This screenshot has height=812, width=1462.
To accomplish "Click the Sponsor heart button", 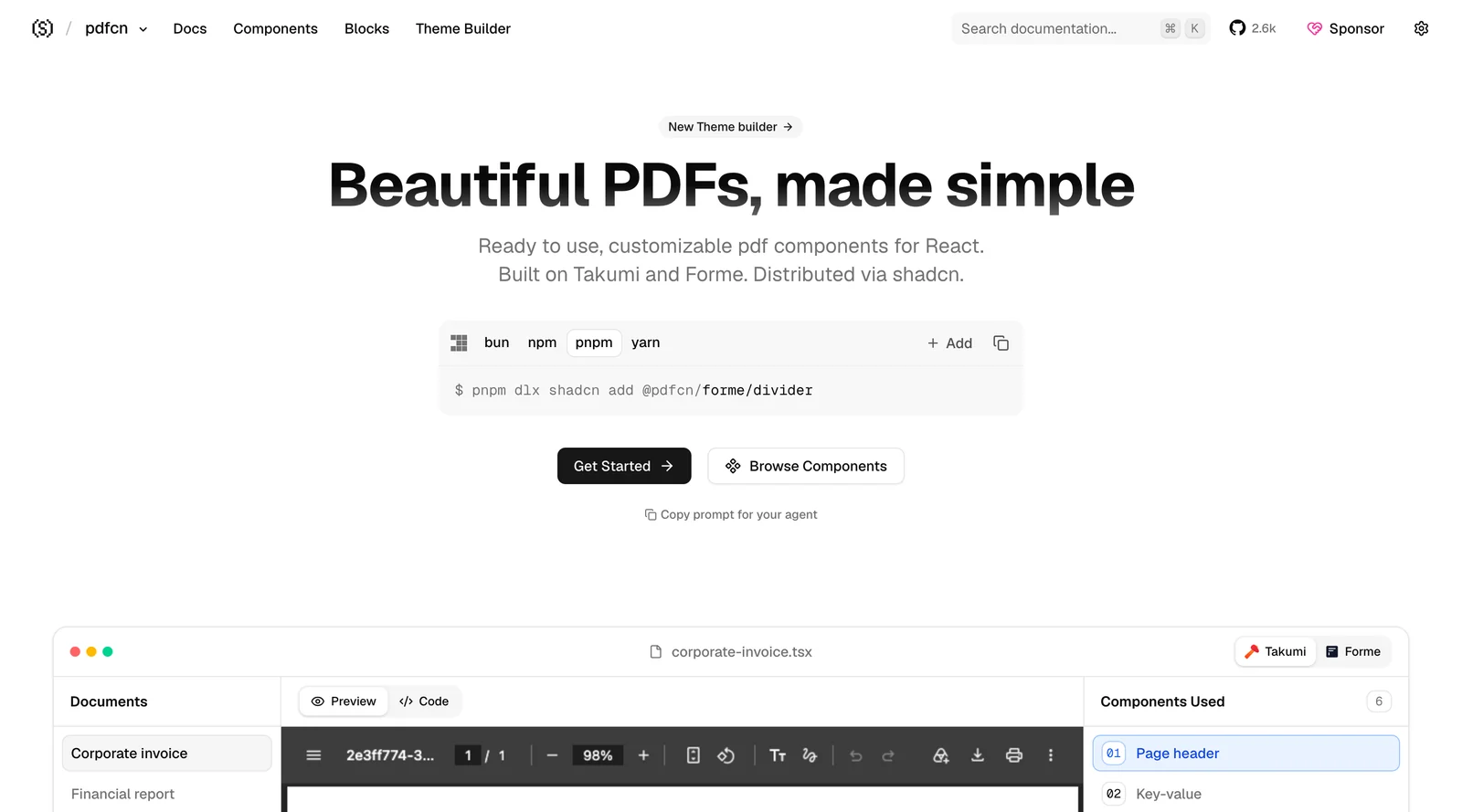I will pos(1345,28).
